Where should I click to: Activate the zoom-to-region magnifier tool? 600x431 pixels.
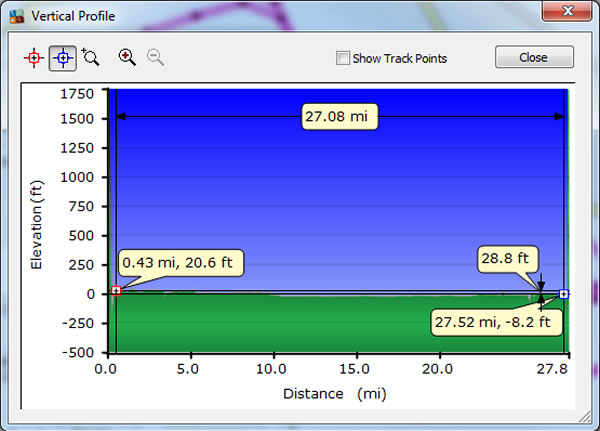click(91, 58)
